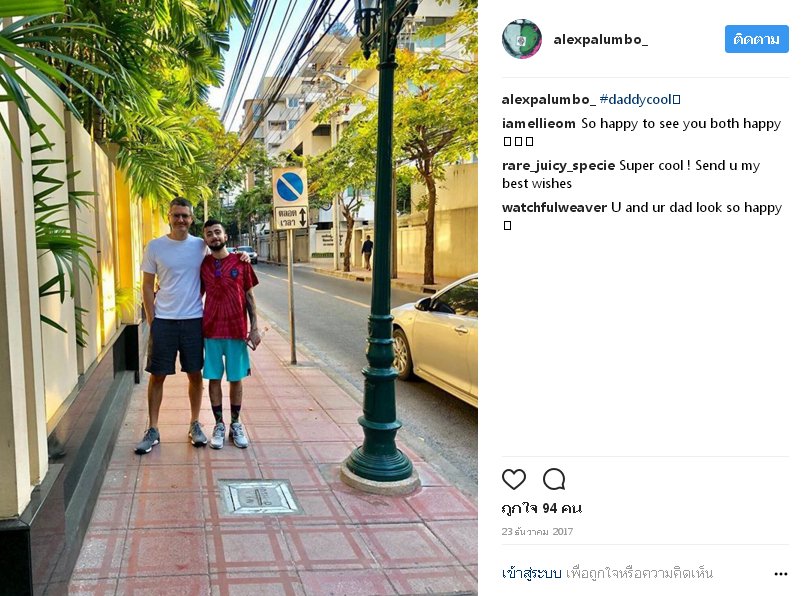The width and height of the screenshot is (812, 596).
Task: View the 94 likes list
Action: point(541,508)
